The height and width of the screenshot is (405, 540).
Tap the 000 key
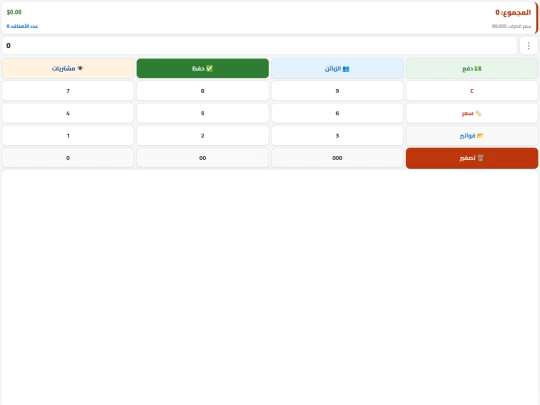[337, 158]
